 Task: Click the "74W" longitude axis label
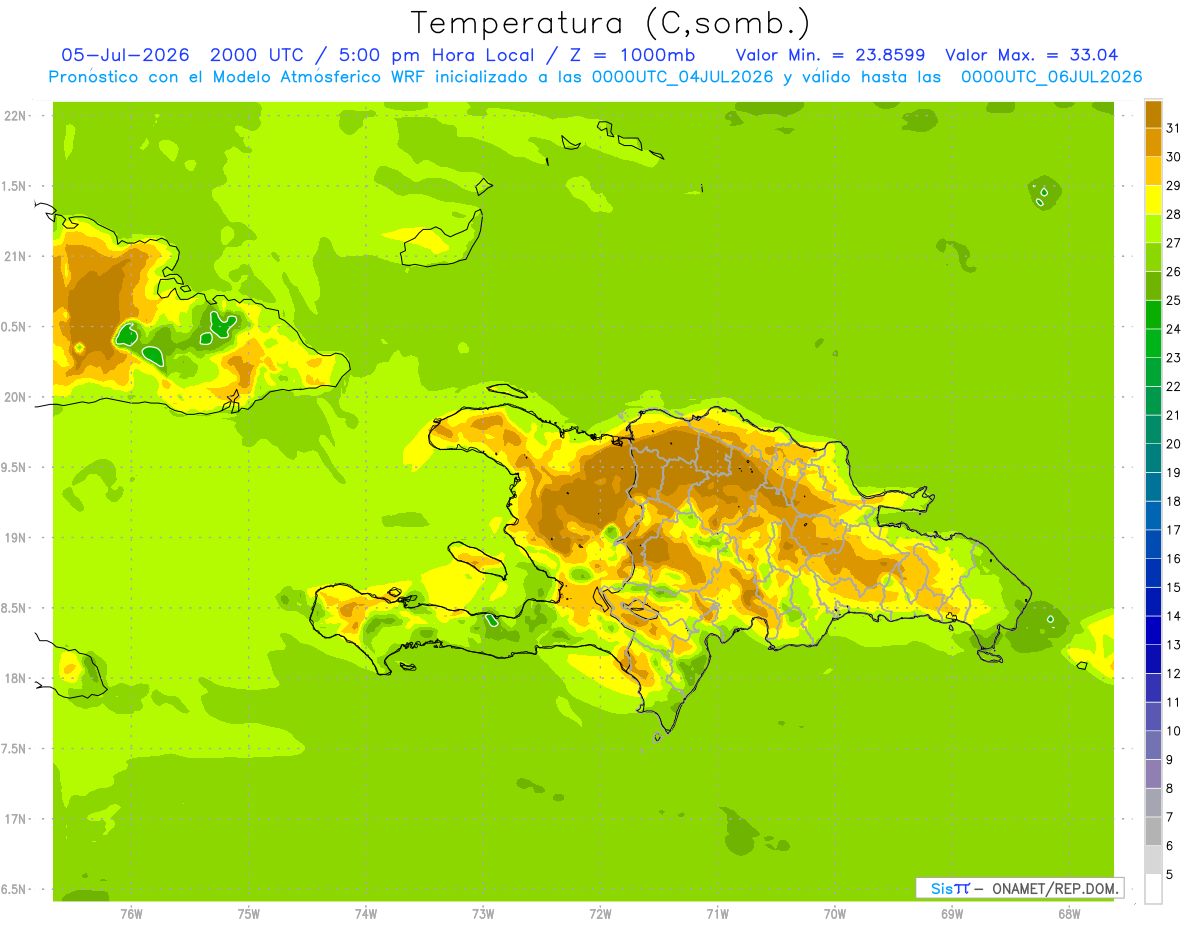pyautogui.click(x=366, y=914)
